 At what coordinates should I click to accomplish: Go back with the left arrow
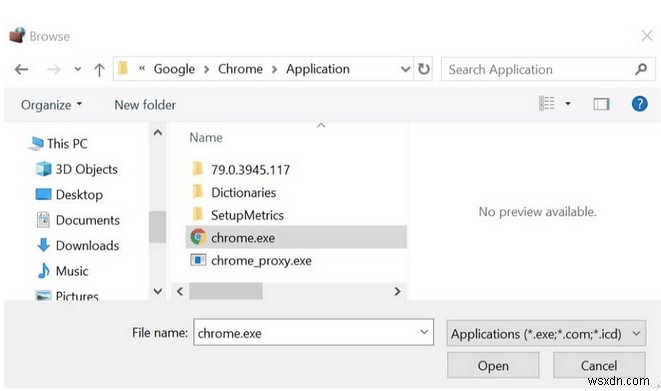click(21, 69)
